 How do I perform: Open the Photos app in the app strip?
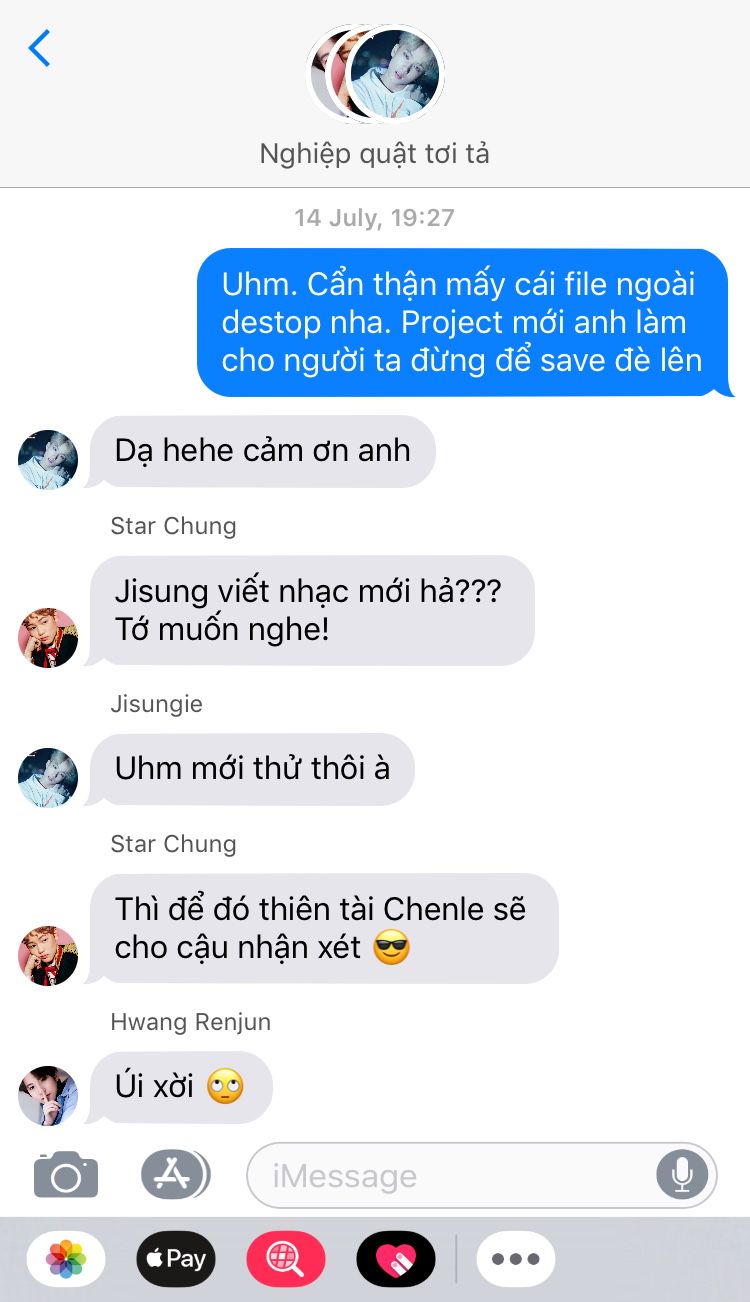pyautogui.click(x=66, y=1258)
